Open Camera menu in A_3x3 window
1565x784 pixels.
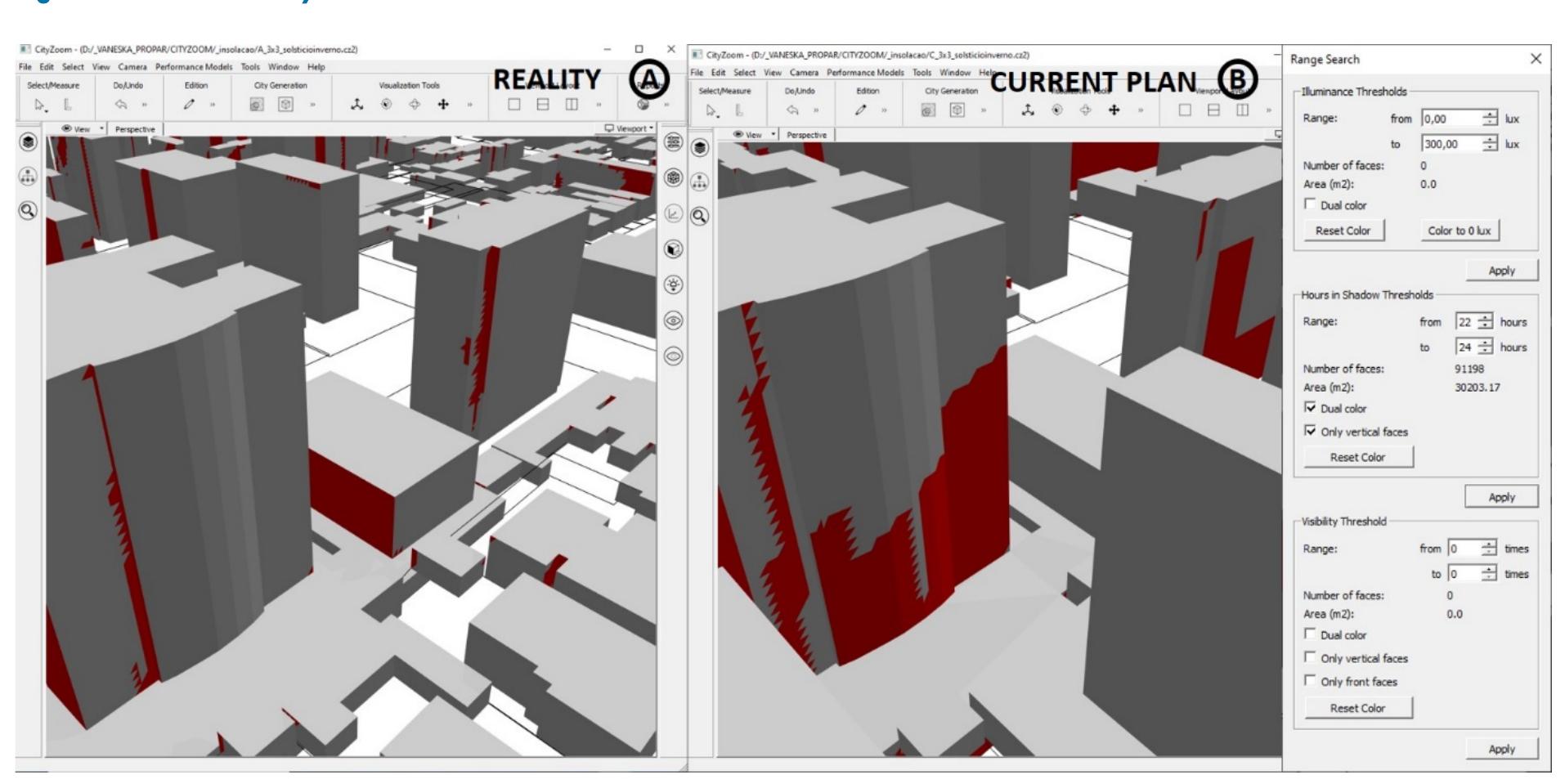[x=132, y=67]
